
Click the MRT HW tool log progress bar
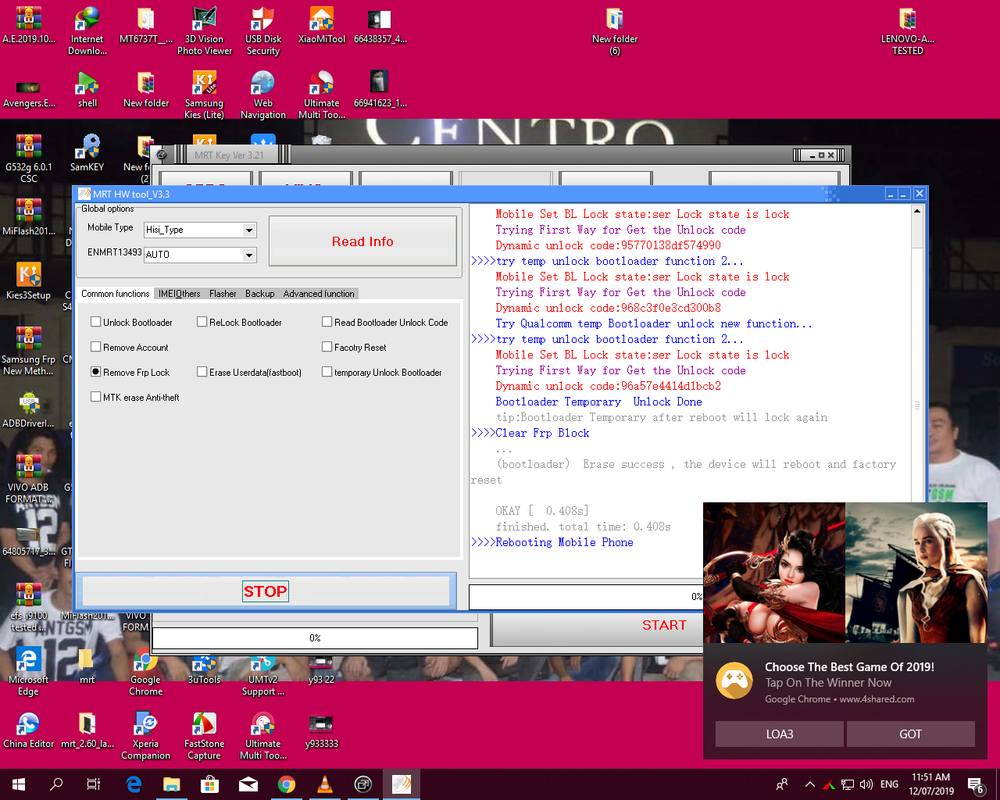pos(586,596)
